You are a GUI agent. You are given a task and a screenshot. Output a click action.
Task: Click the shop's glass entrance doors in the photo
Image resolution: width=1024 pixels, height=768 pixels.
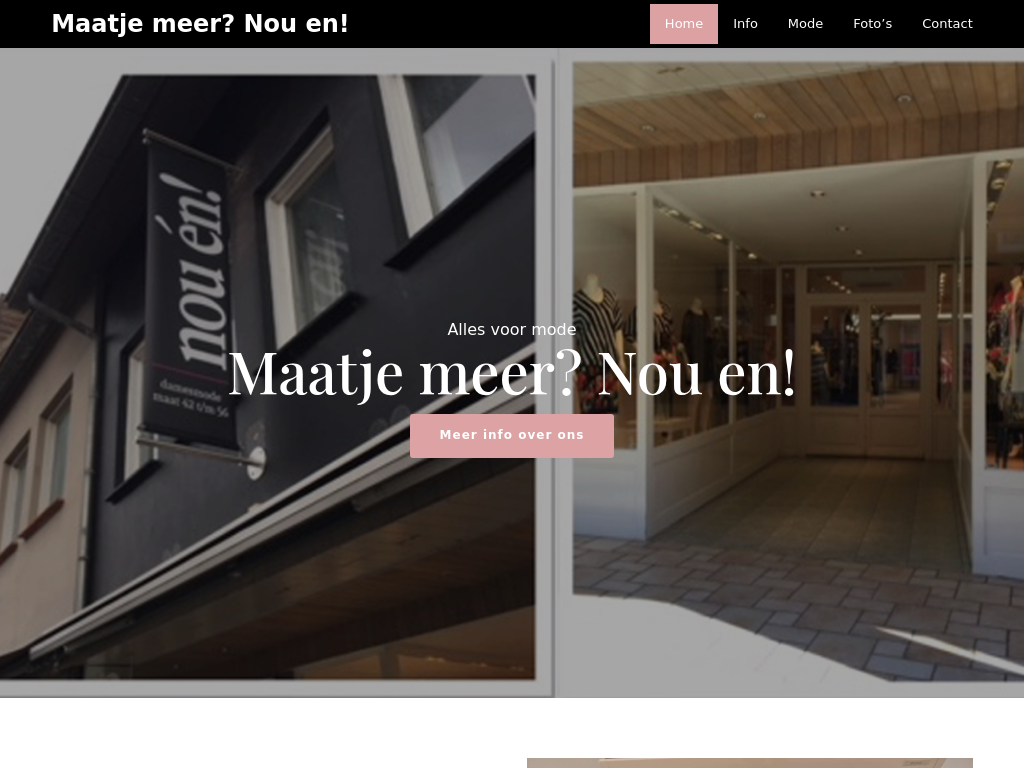coord(866,372)
